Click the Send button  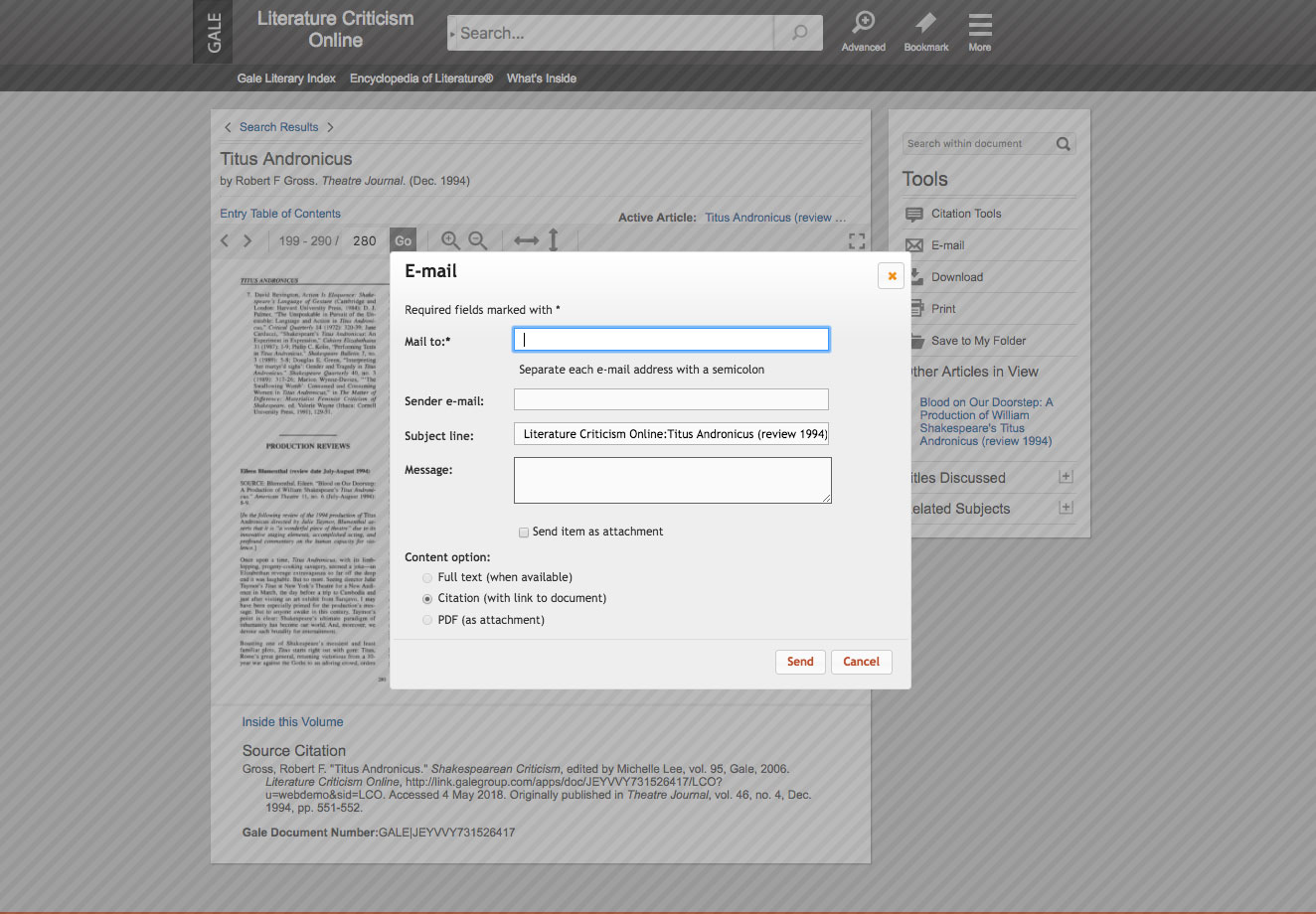(800, 662)
